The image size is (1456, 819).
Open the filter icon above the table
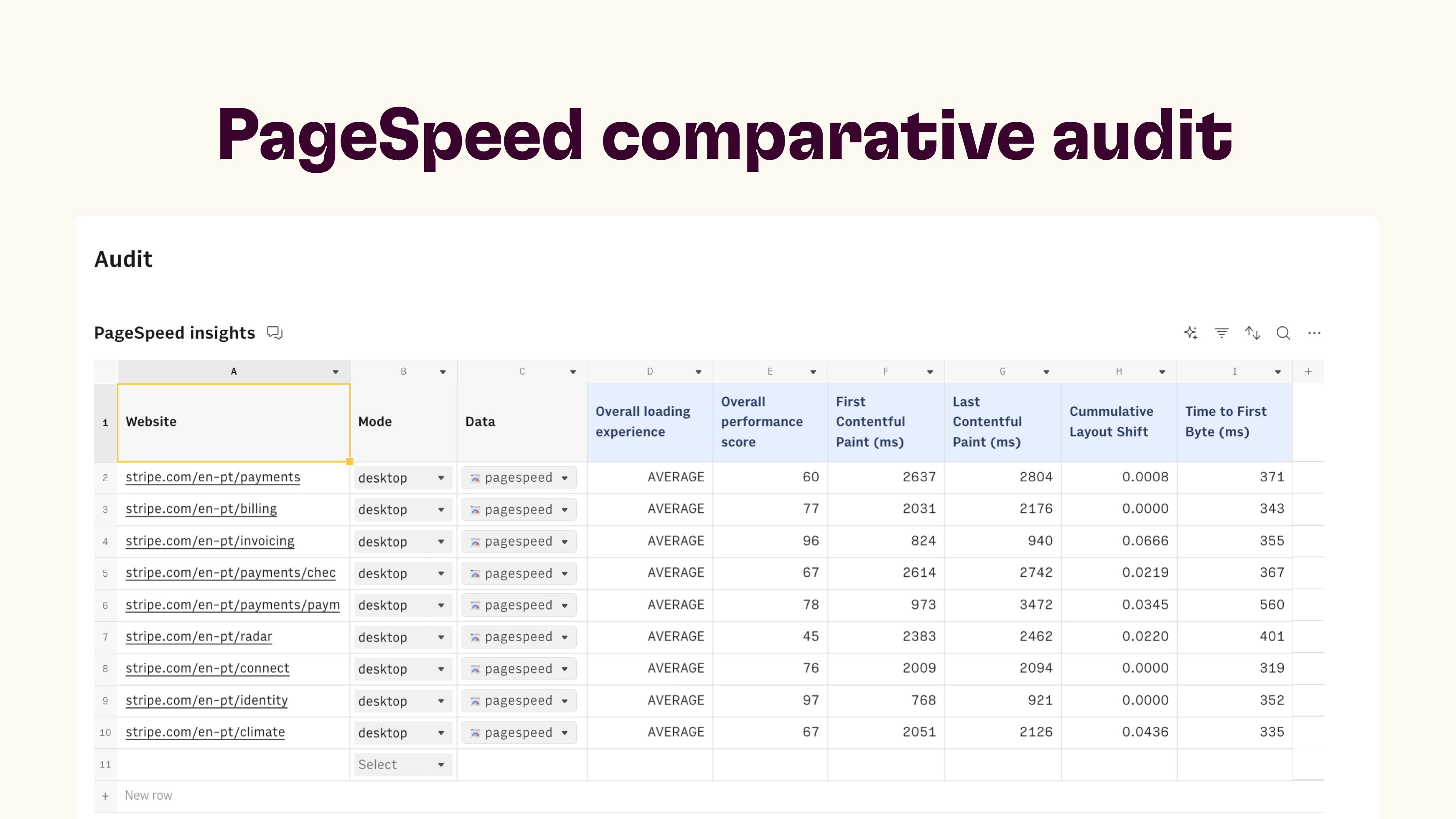pyautogui.click(x=1221, y=333)
